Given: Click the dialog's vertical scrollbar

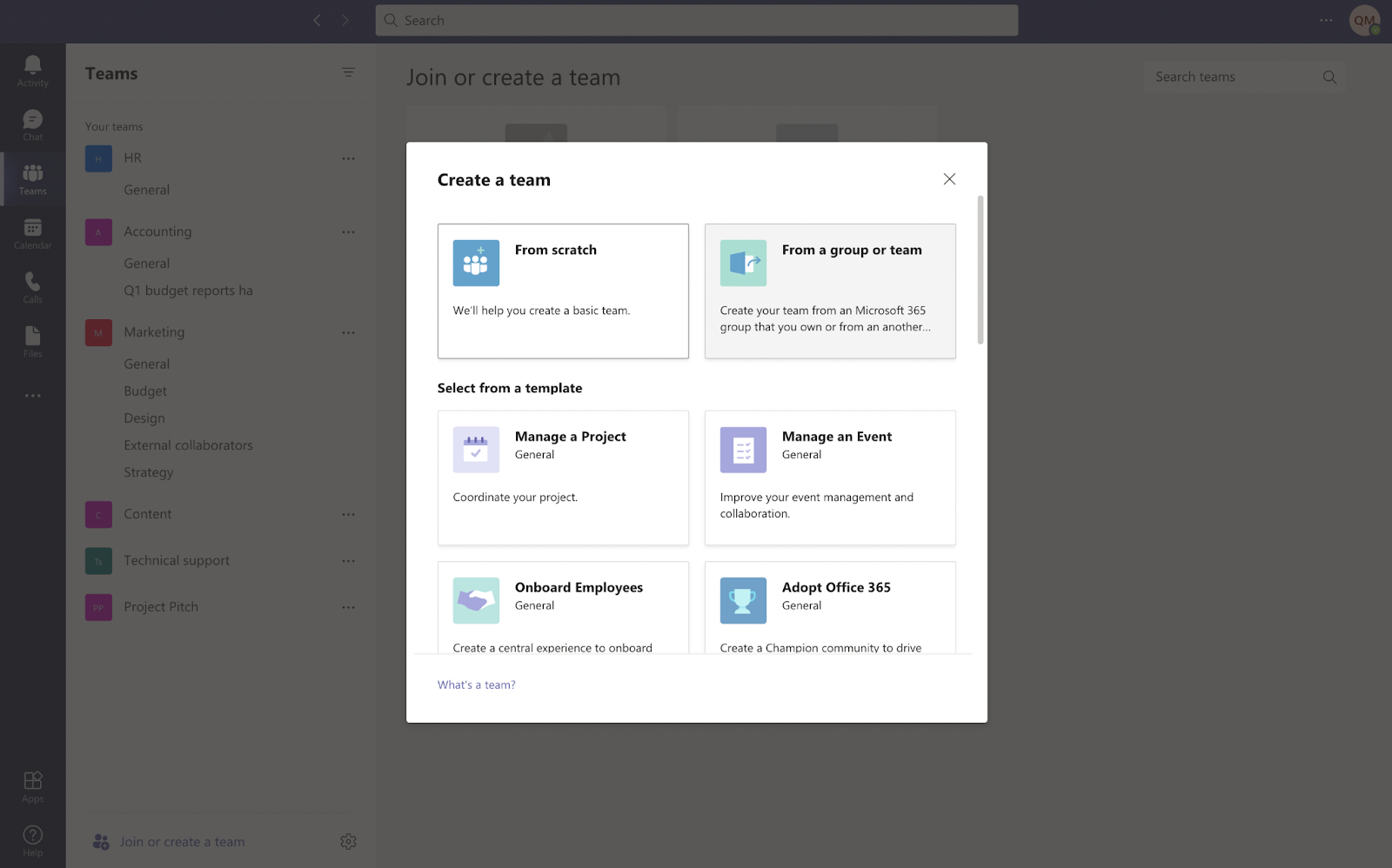Looking at the screenshot, I should click(x=980, y=270).
